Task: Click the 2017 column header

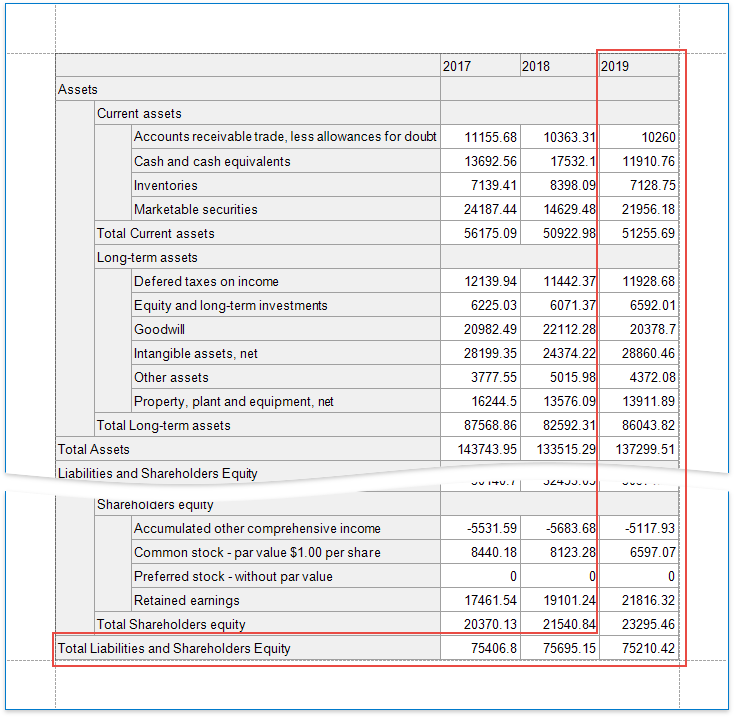Action: [479, 66]
